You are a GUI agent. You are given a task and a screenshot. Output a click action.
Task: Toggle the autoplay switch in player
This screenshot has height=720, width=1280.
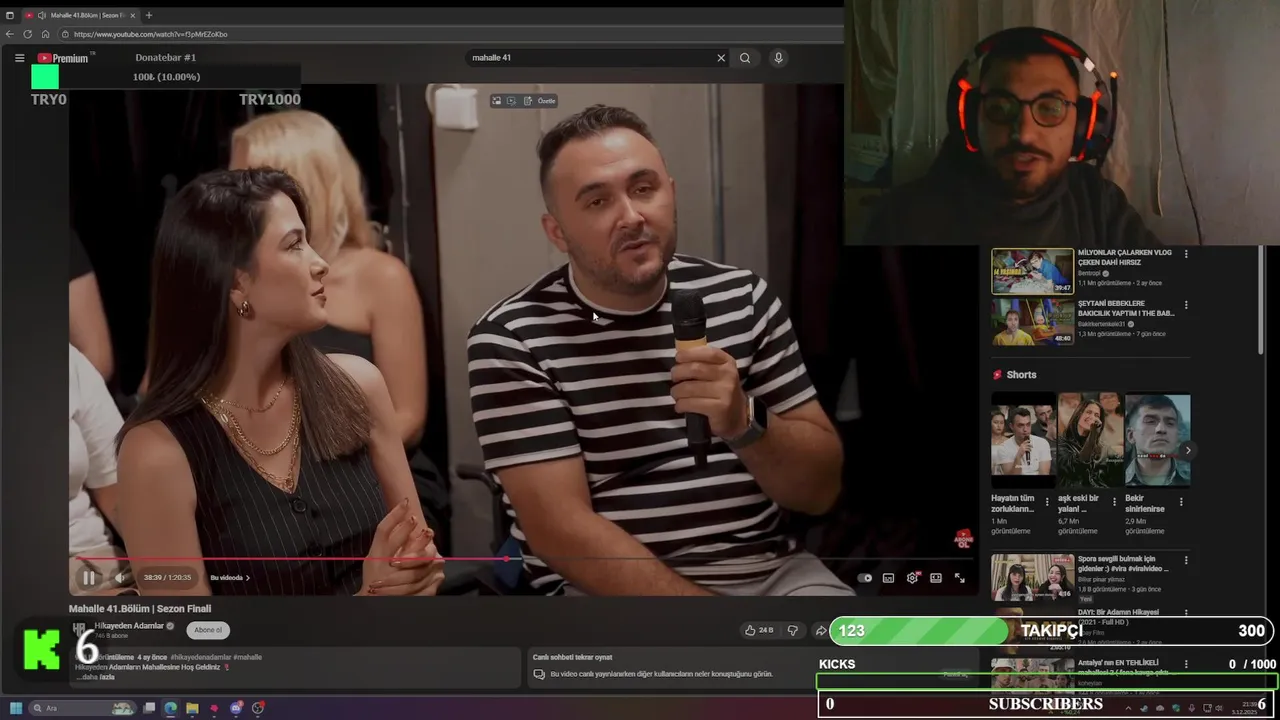tap(865, 577)
